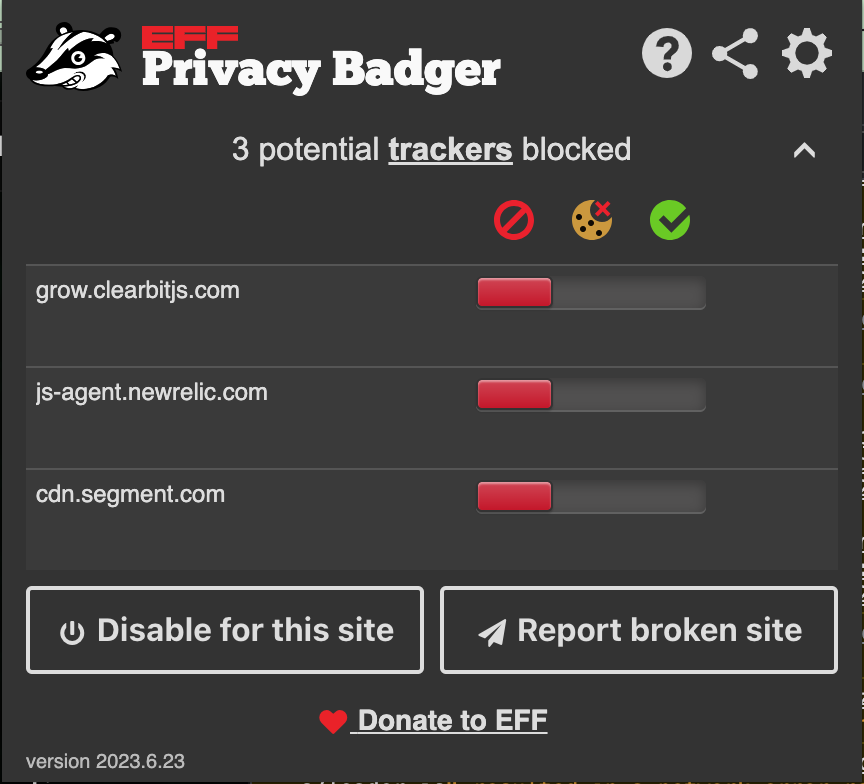Collapse the tracker list using the chevron
The image size is (864, 784).
806,150
